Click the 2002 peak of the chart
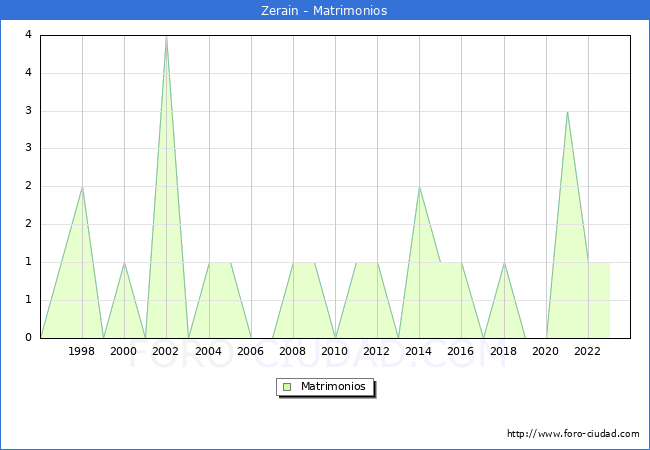Image resolution: width=650 pixels, height=450 pixels. point(166,37)
